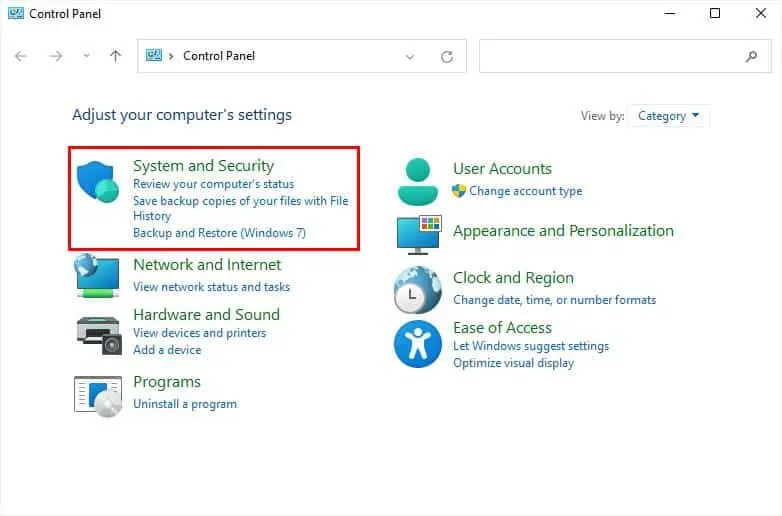Open the Hardware and Sound category
This screenshot has width=782, height=516.
point(206,315)
